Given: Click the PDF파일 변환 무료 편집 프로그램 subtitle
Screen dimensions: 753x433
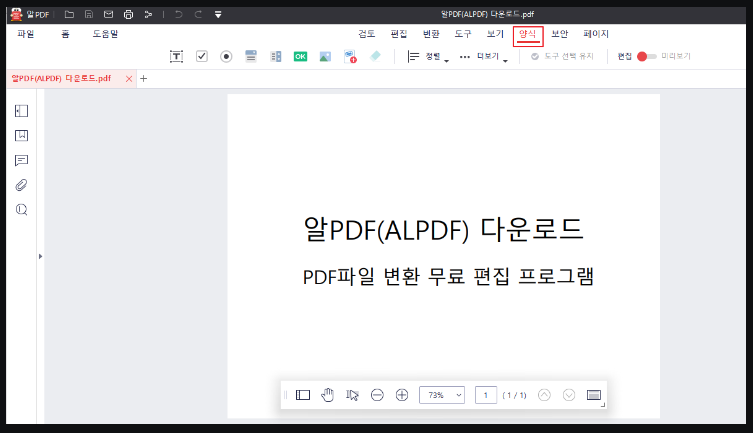Looking at the screenshot, I should click(449, 277).
